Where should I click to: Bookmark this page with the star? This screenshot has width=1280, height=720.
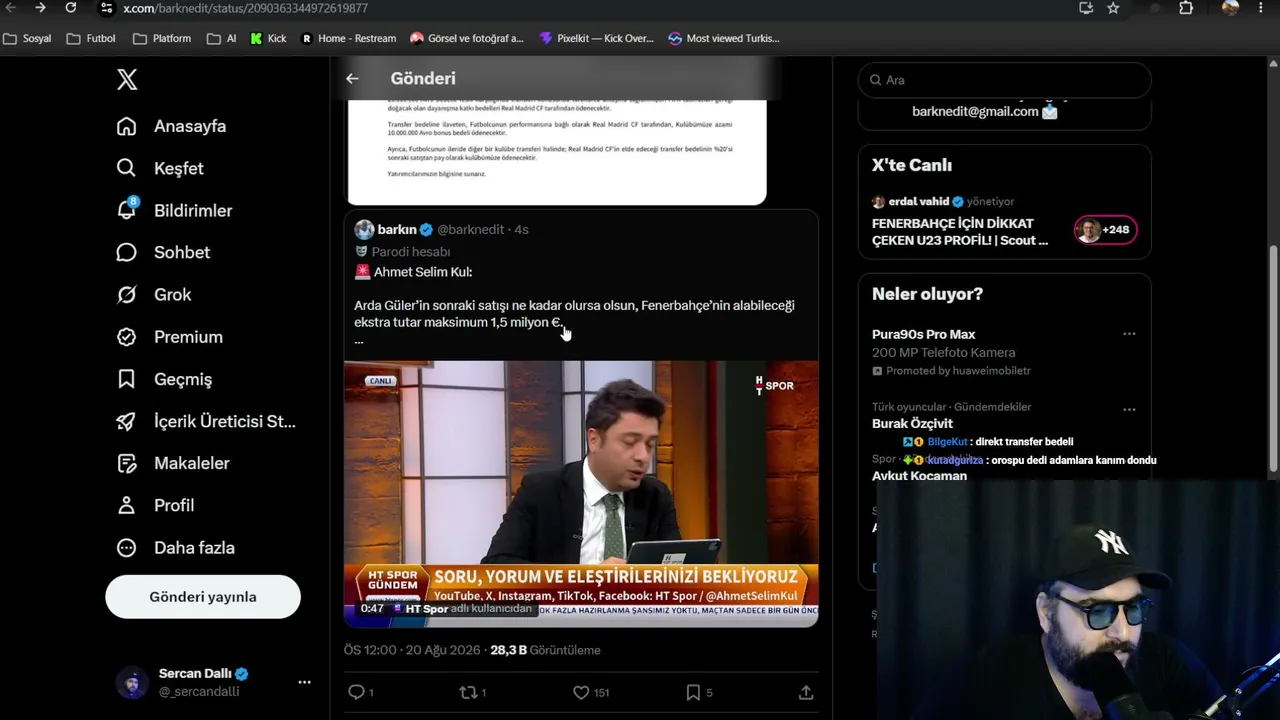(x=1113, y=8)
